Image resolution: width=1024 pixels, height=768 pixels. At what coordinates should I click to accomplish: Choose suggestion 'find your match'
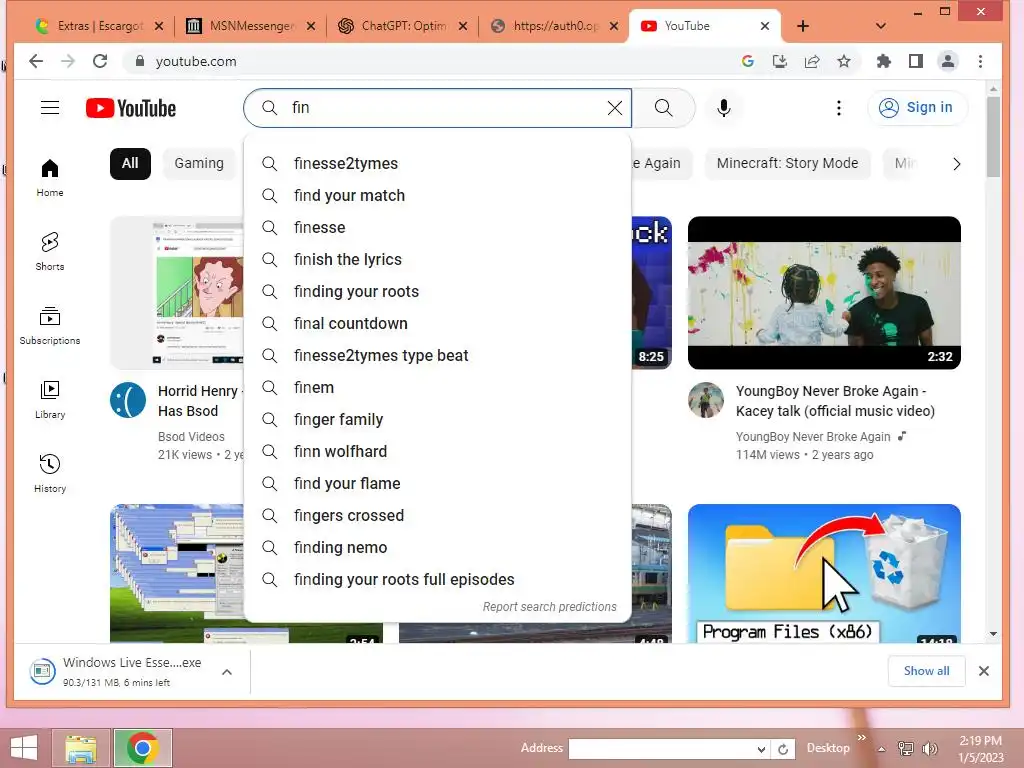point(438,195)
